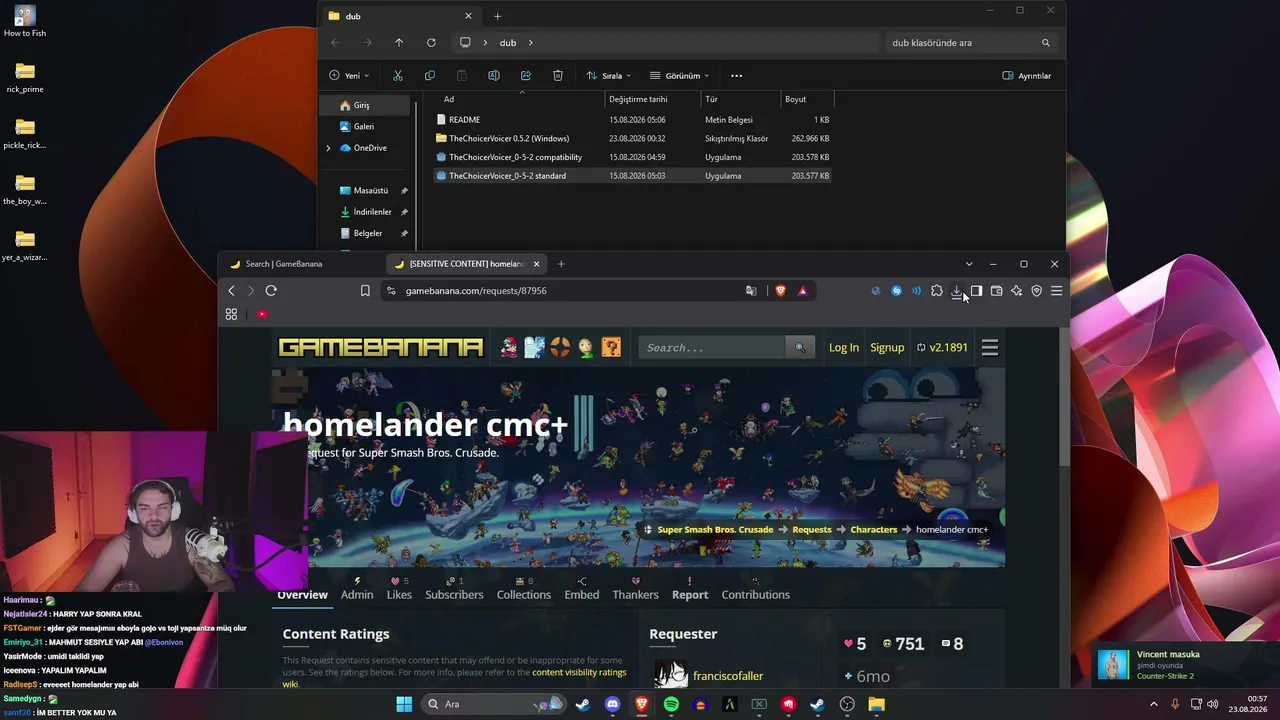
Task: Open Brave Rewards triangle icon
Action: (x=803, y=291)
